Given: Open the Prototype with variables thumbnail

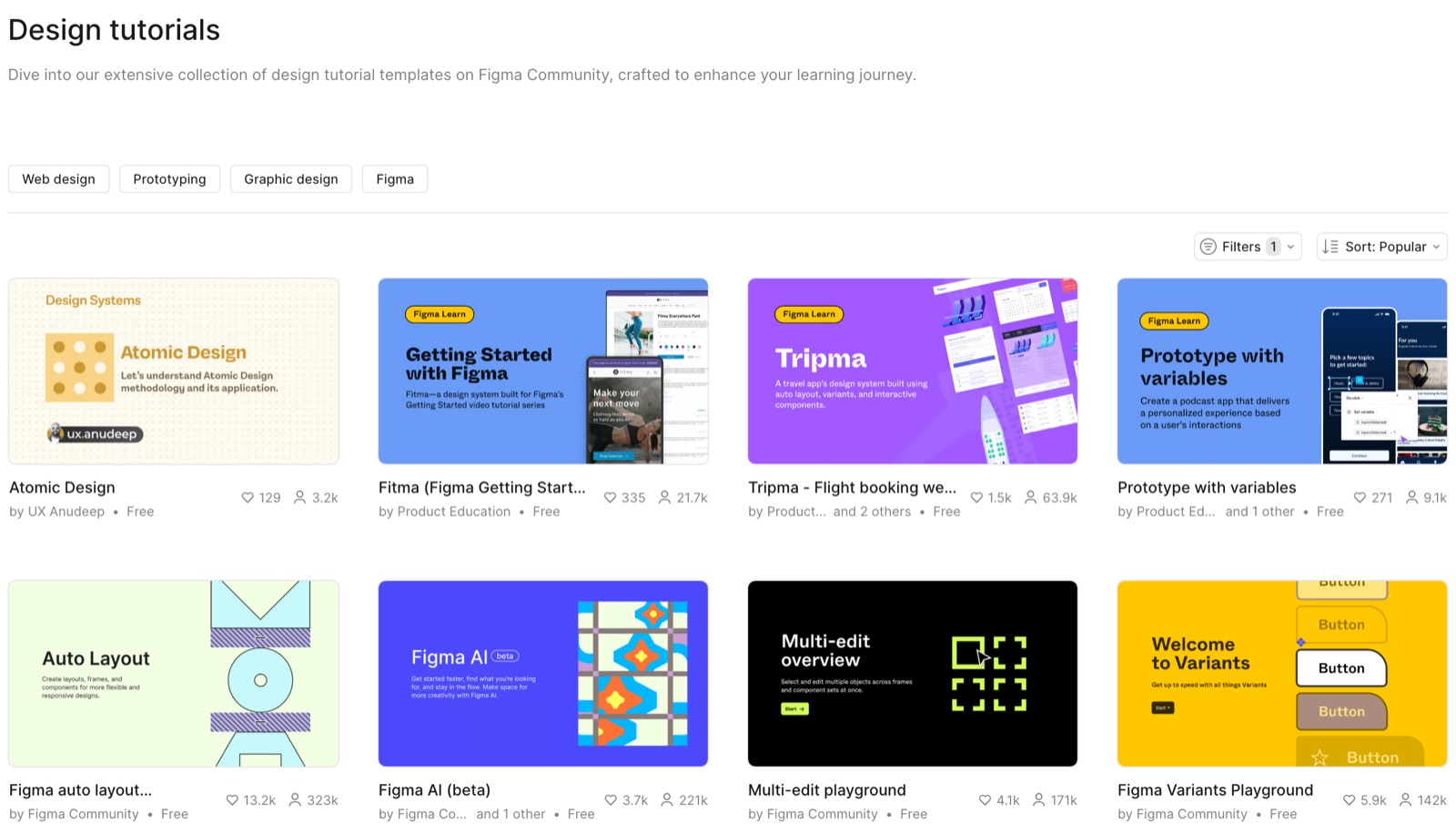Looking at the screenshot, I should pyautogui.click(x=1282, y=371).
